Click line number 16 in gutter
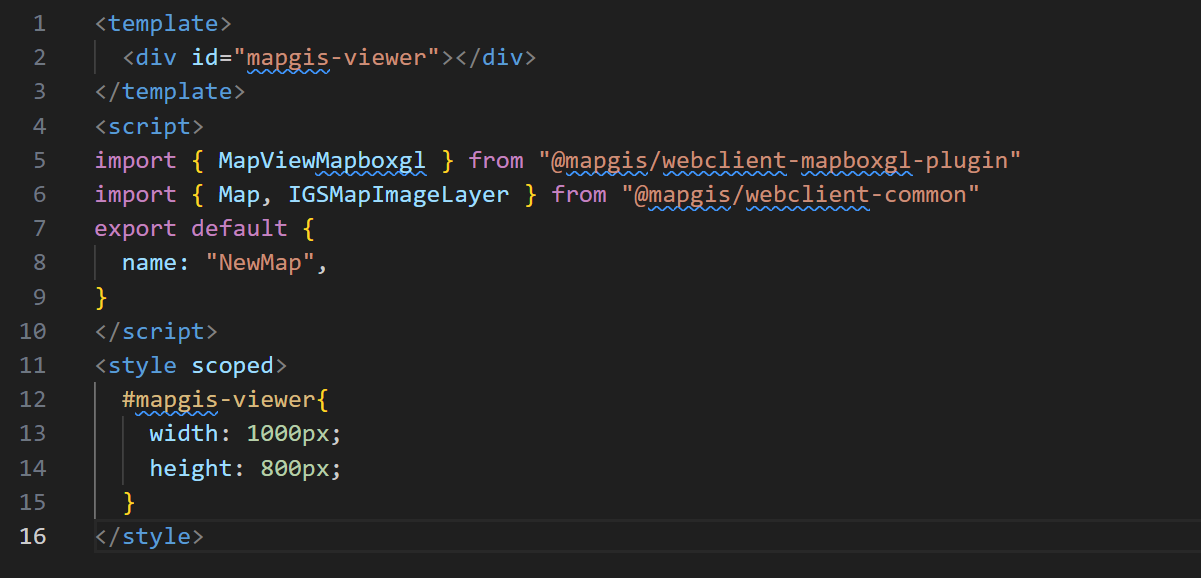Image resolution: width=1201 pixels, height=578 pixels. coord(32,536)
